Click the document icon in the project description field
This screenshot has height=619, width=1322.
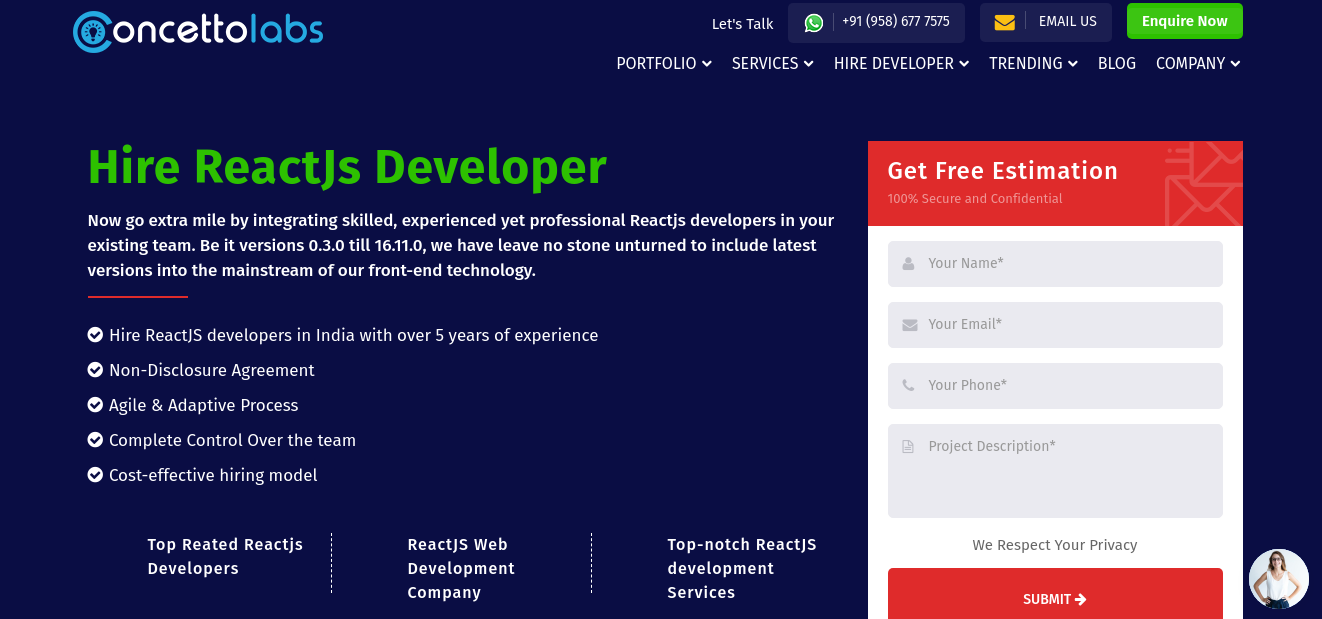907,446
